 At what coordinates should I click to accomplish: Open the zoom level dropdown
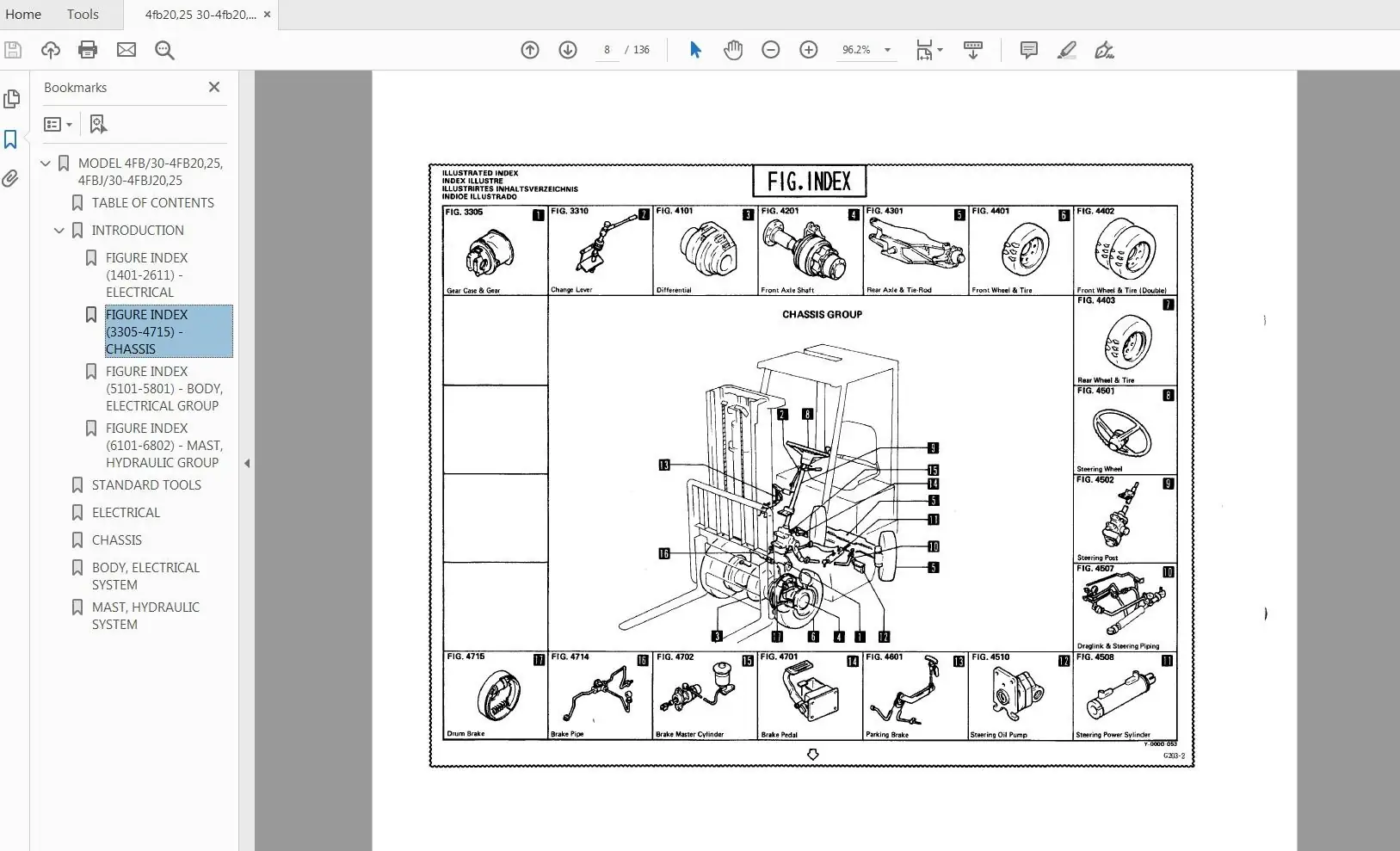point(887,50)
